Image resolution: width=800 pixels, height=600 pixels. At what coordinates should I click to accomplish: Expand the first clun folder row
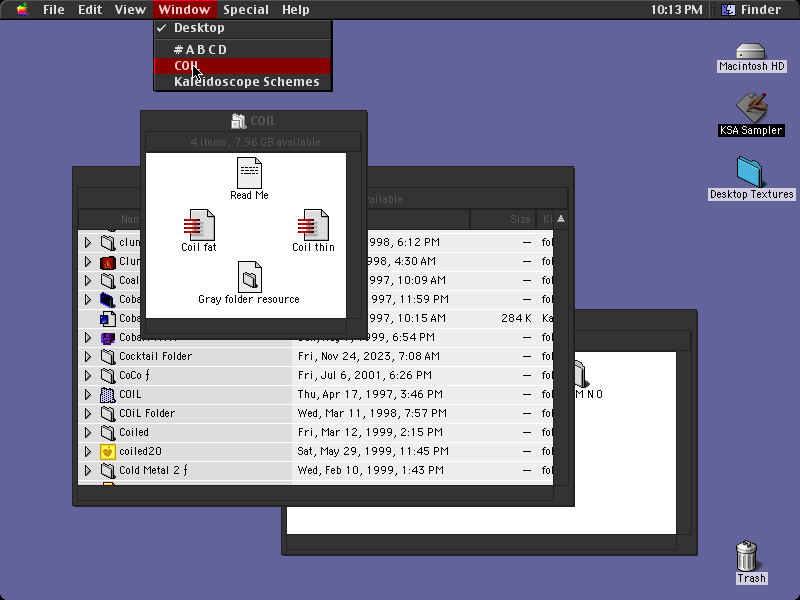pyautogui.click(x=88, y=242)
